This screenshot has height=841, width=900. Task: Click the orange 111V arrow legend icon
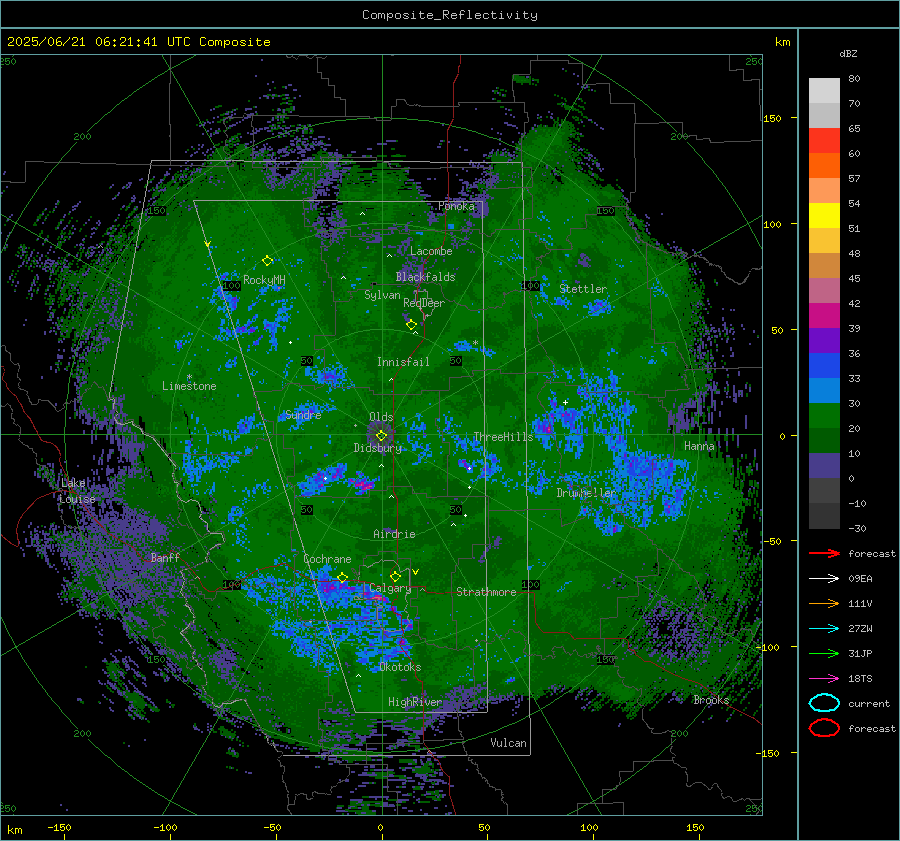click(x=824, y=603)
